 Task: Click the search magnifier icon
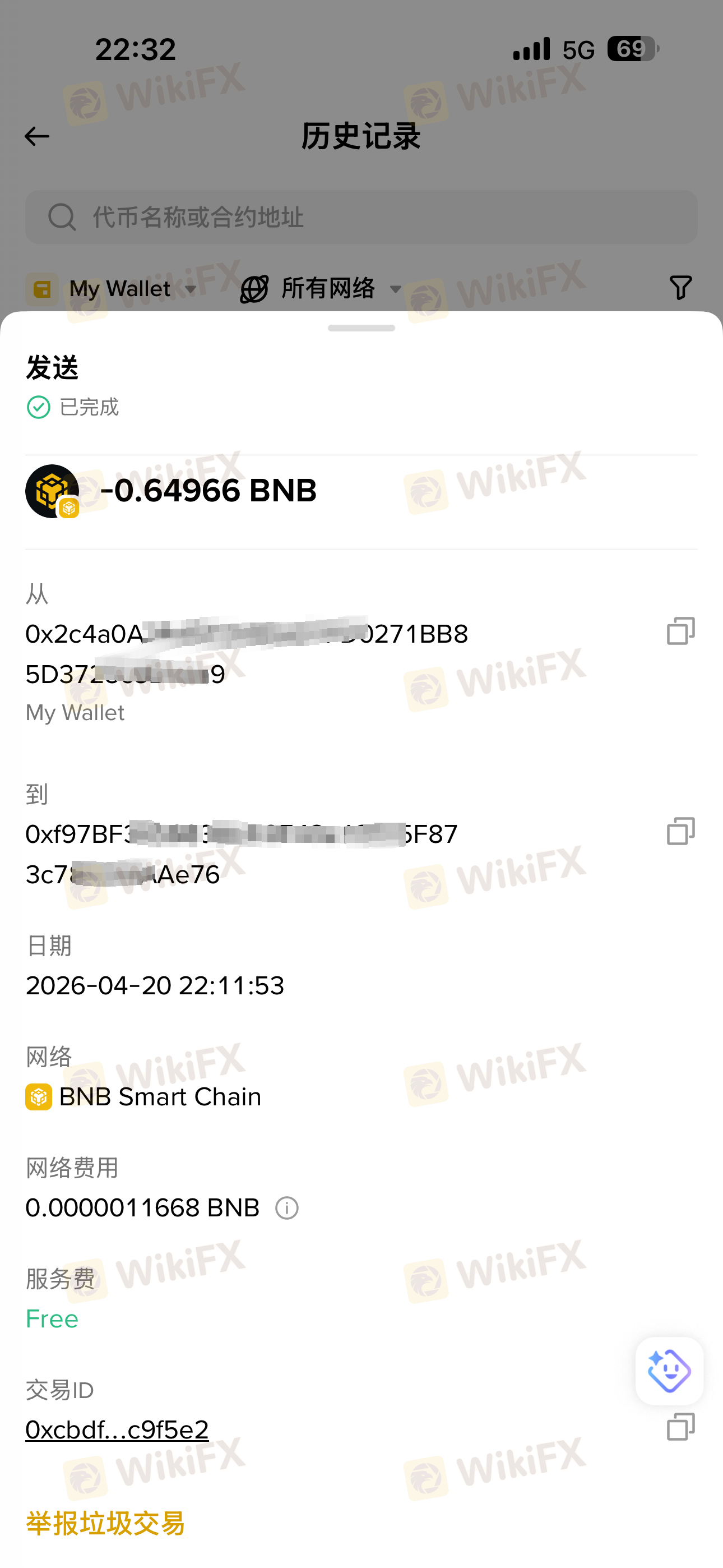click(62, 217)
